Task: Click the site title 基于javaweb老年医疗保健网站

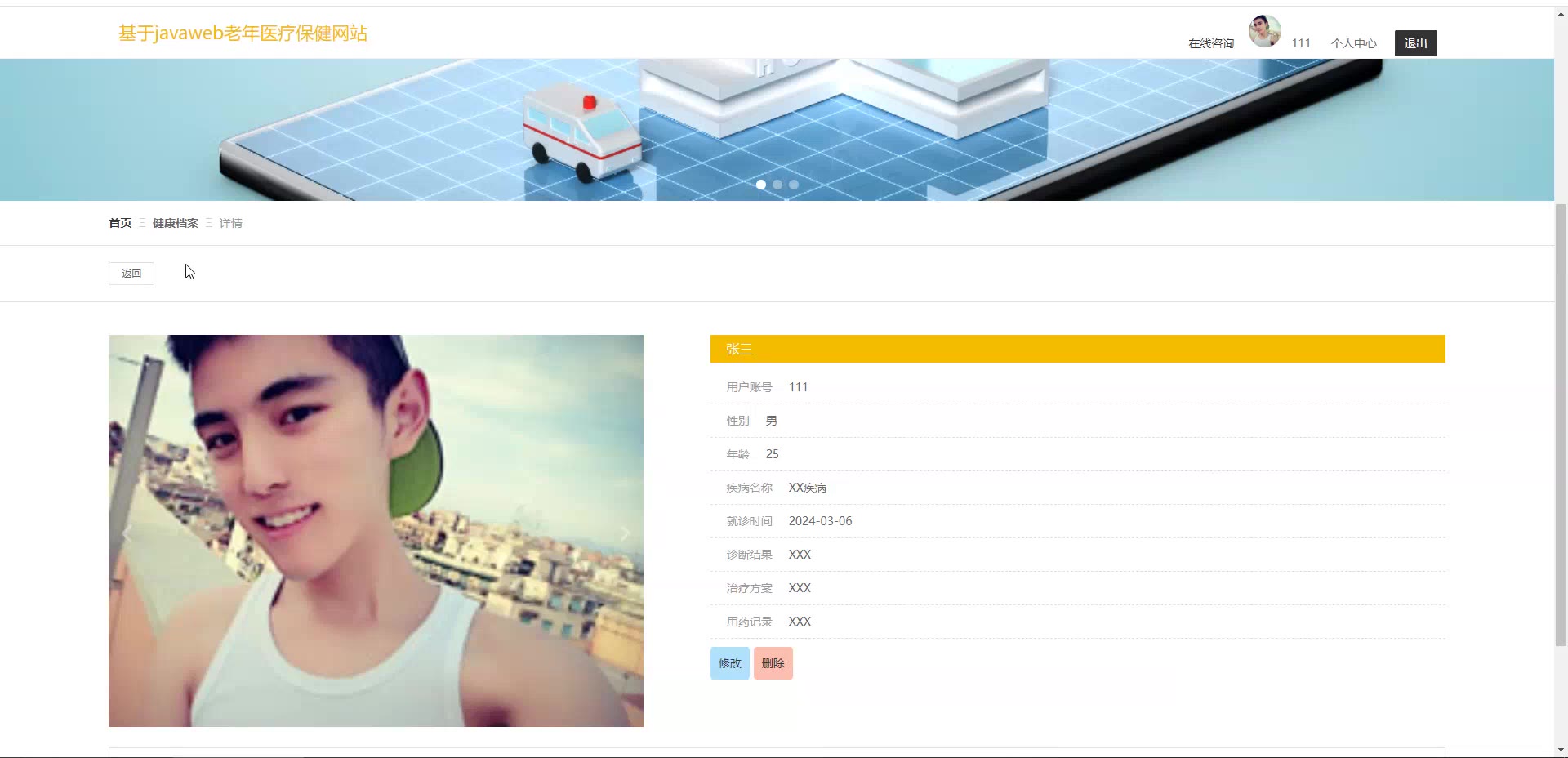Action: click(x=243, y=33)
